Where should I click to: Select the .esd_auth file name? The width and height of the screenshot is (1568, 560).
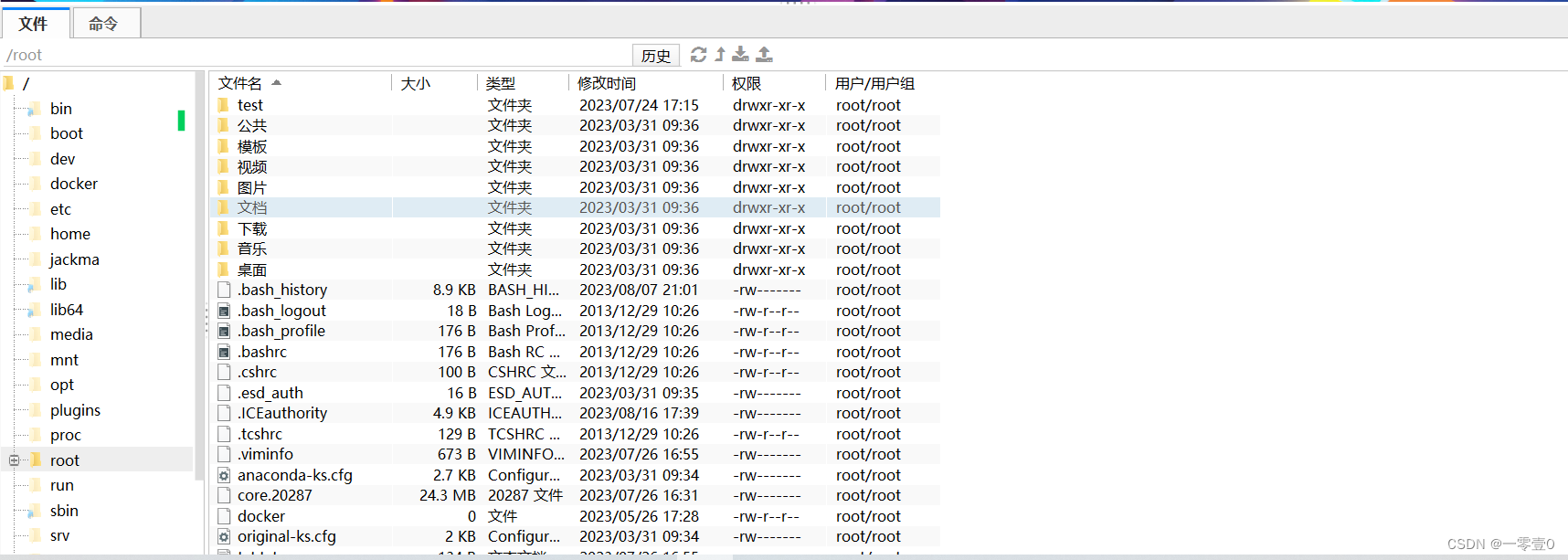(270, 393)
